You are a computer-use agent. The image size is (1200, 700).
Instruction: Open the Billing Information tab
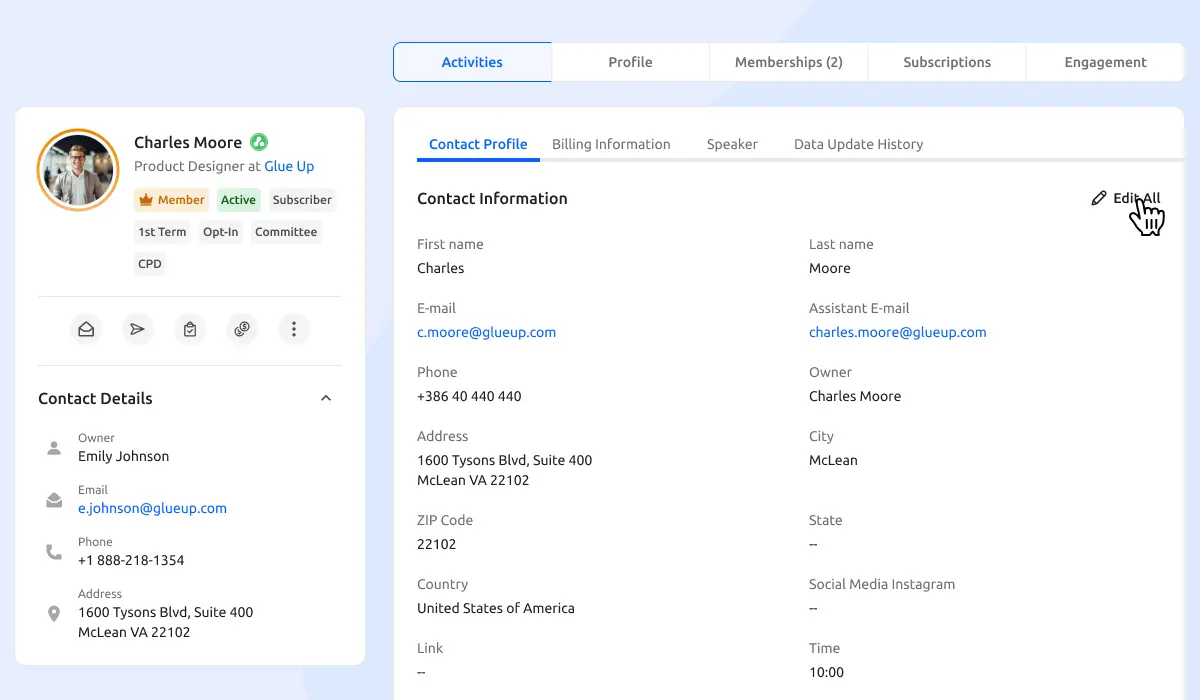(611, 144)
